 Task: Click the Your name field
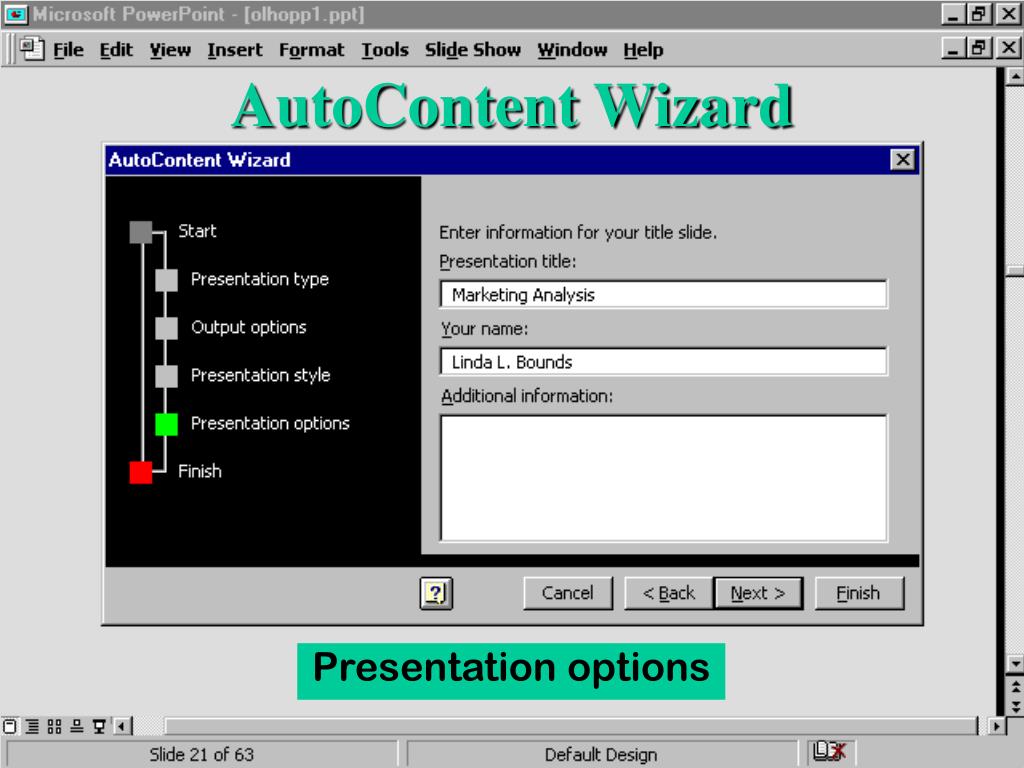click(664, 362)
